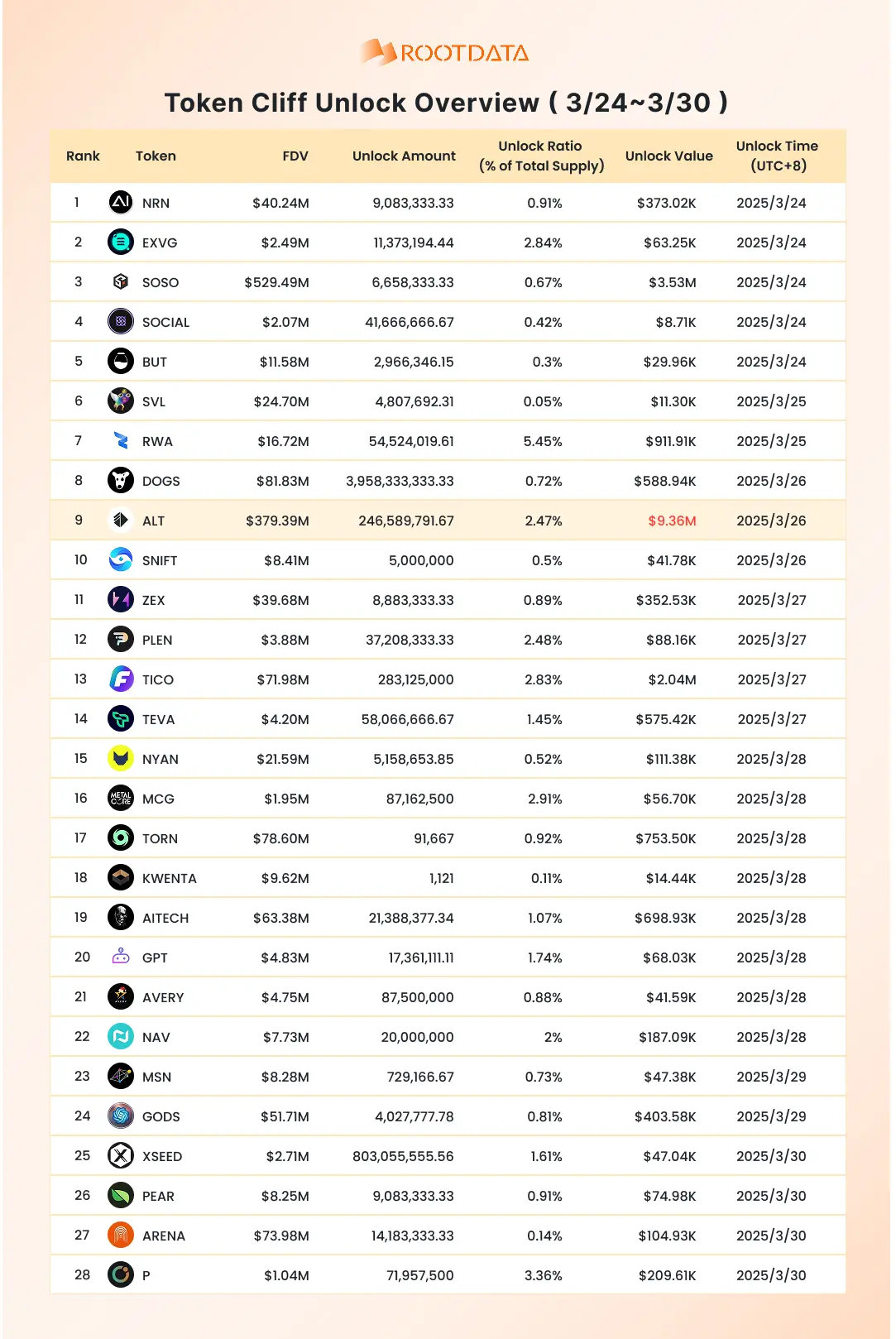Click the FDV column header
The image size is (896, 1339).
point(295,156)
